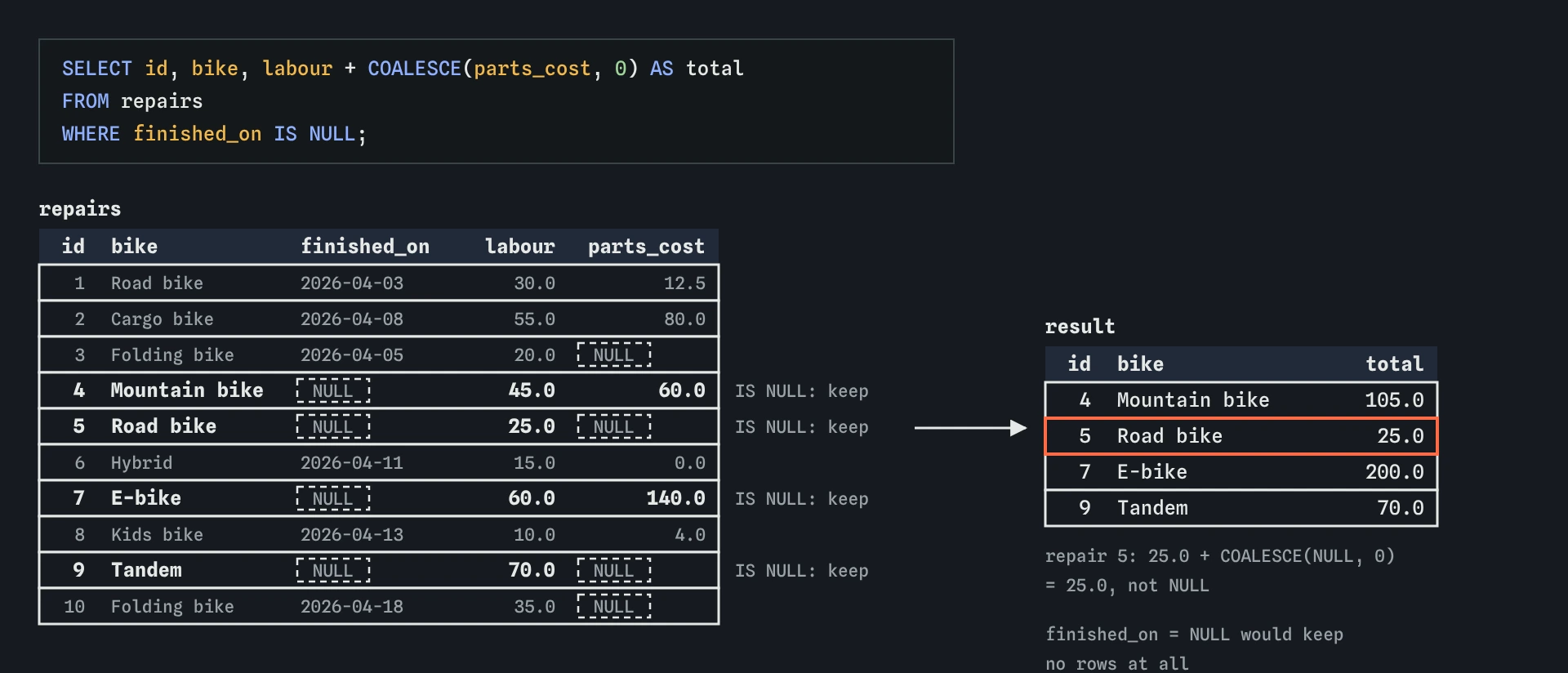Click 'Hybrid' in the repairs table
This screenshot has height=673, width=1568.
(x=142, y=463)
